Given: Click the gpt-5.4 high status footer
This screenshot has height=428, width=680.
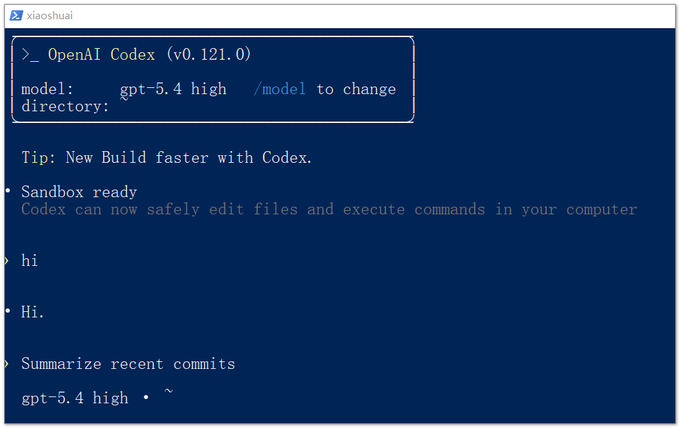Looking at the screenshot, I should pos(75,398).
